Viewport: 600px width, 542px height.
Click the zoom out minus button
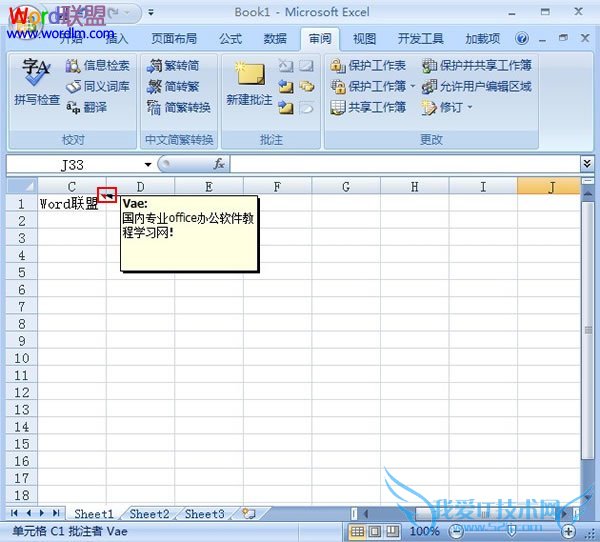455,531
